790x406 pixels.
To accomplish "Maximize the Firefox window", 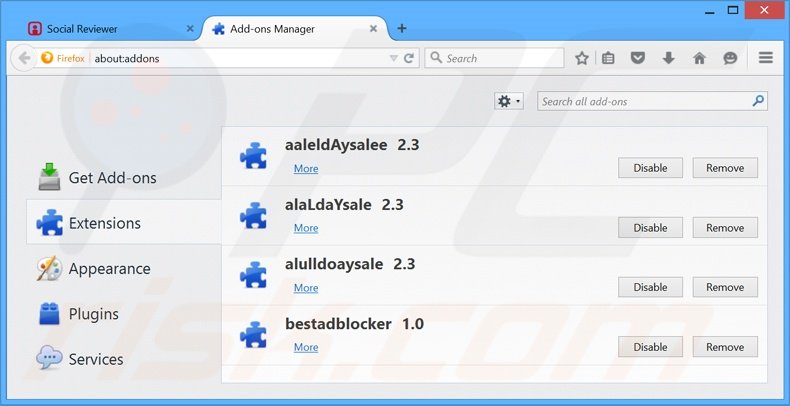I will pyautogui.click(x=733, y=10).
